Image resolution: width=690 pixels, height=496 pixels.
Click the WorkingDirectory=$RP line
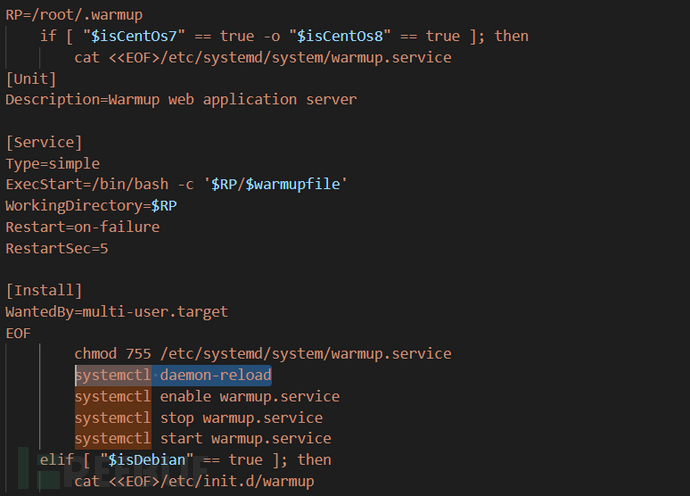coord(91,205)
